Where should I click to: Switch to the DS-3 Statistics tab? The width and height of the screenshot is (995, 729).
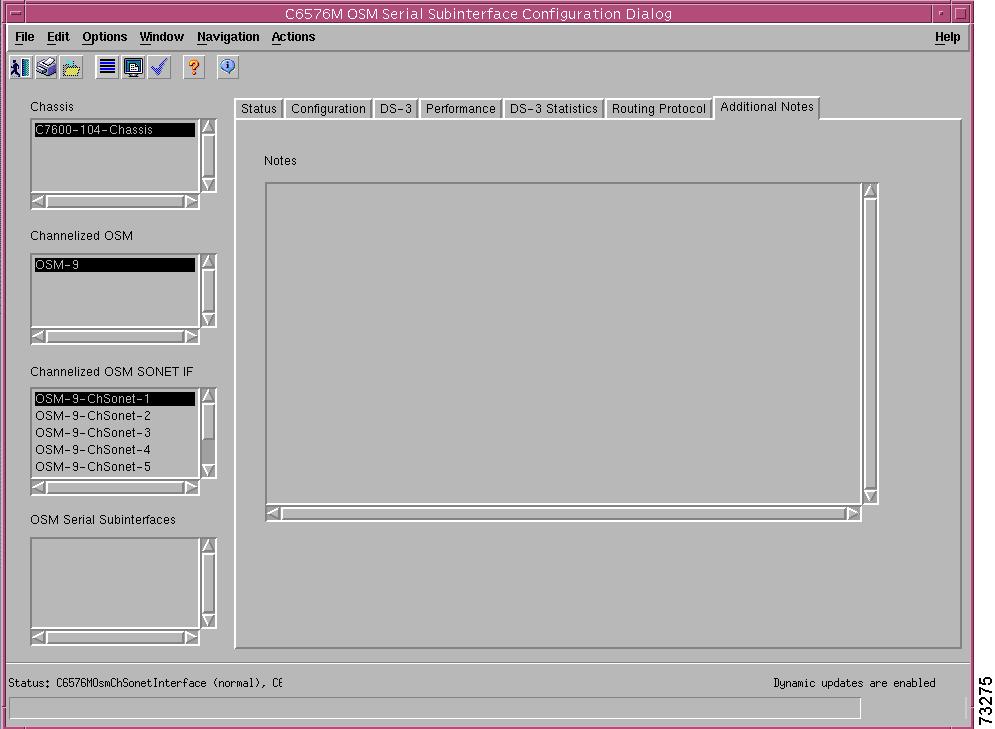553,108
